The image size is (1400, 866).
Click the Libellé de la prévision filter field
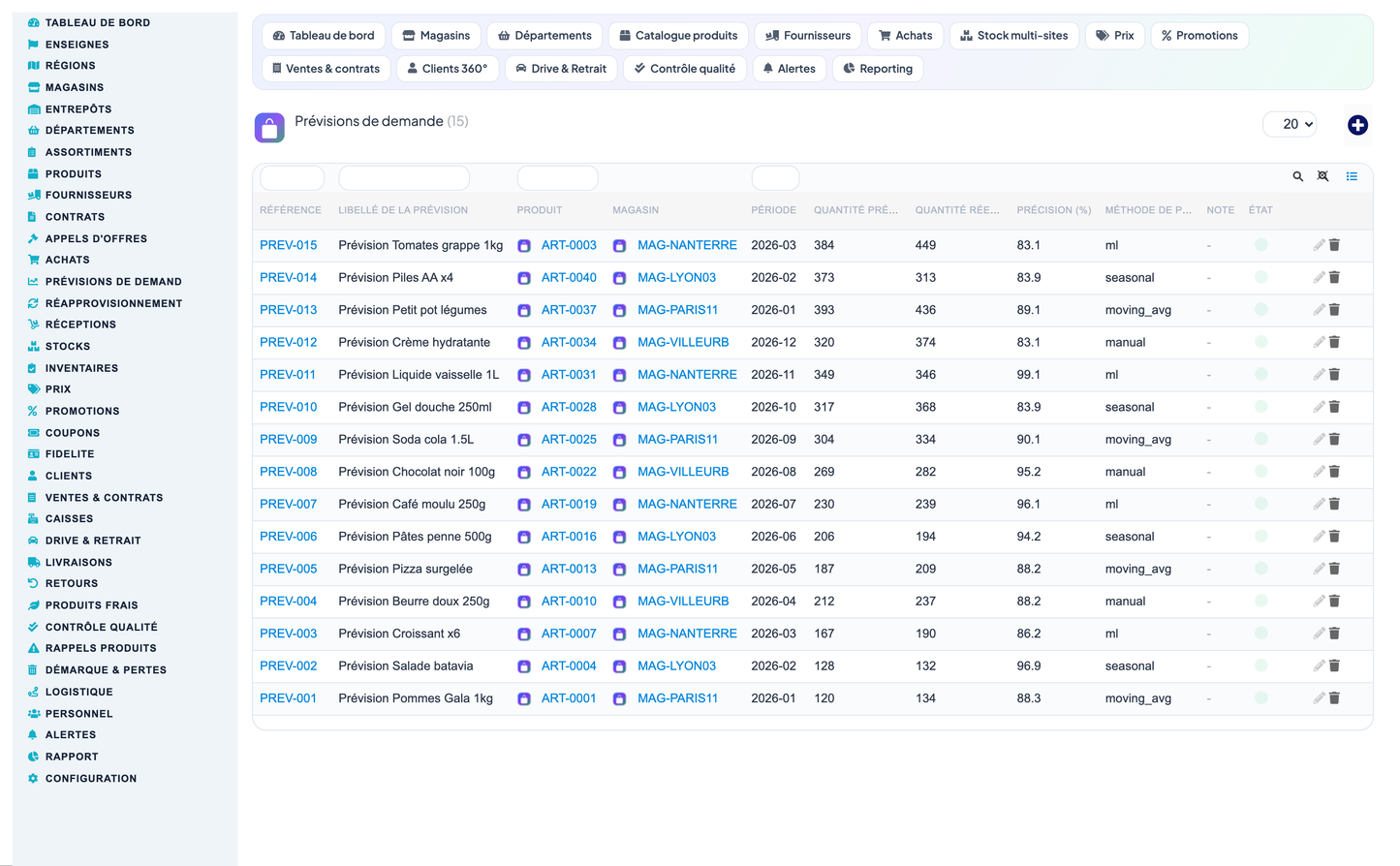click(404, 178)
